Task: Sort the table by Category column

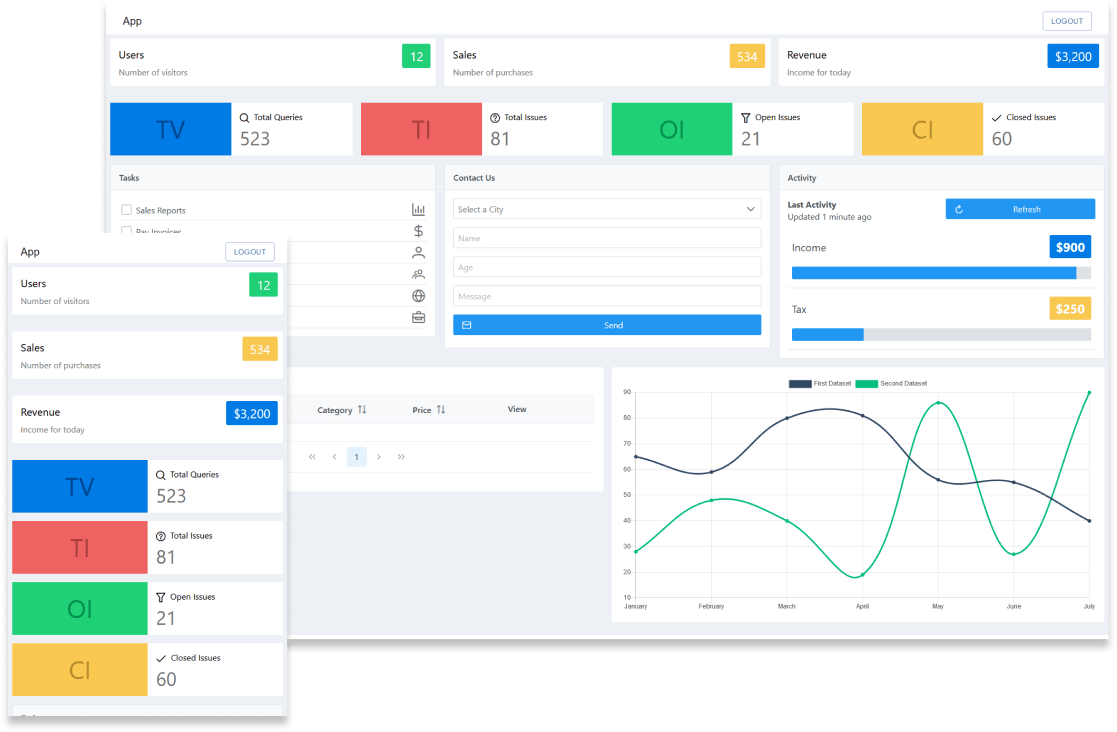Action: point(362,409)
